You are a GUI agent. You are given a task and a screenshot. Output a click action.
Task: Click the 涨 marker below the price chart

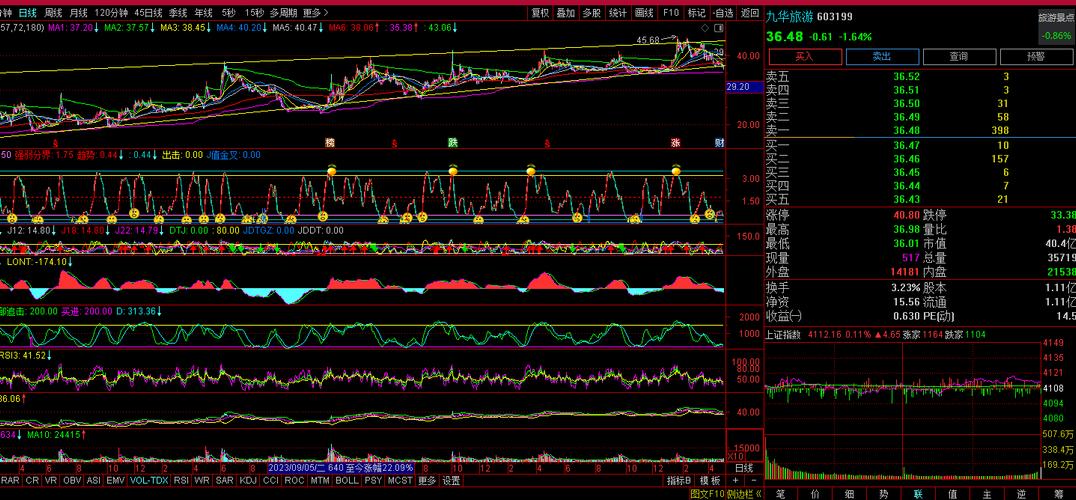pos(675,143)
